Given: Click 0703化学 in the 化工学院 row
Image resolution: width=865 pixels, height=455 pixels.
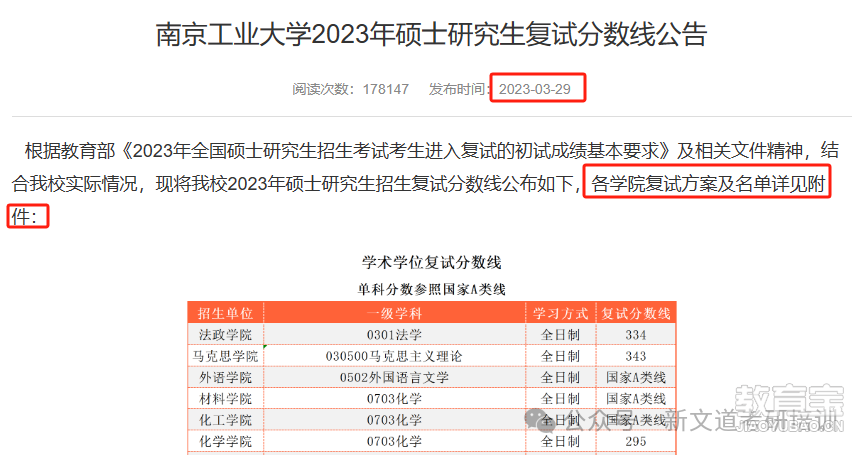Looking at the screenshot, I should [394, 420].
